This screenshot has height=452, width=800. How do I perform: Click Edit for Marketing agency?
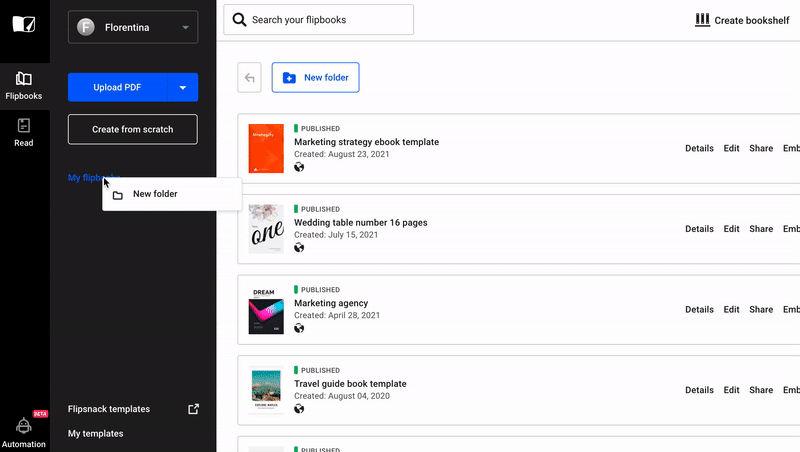coord(731,310)
